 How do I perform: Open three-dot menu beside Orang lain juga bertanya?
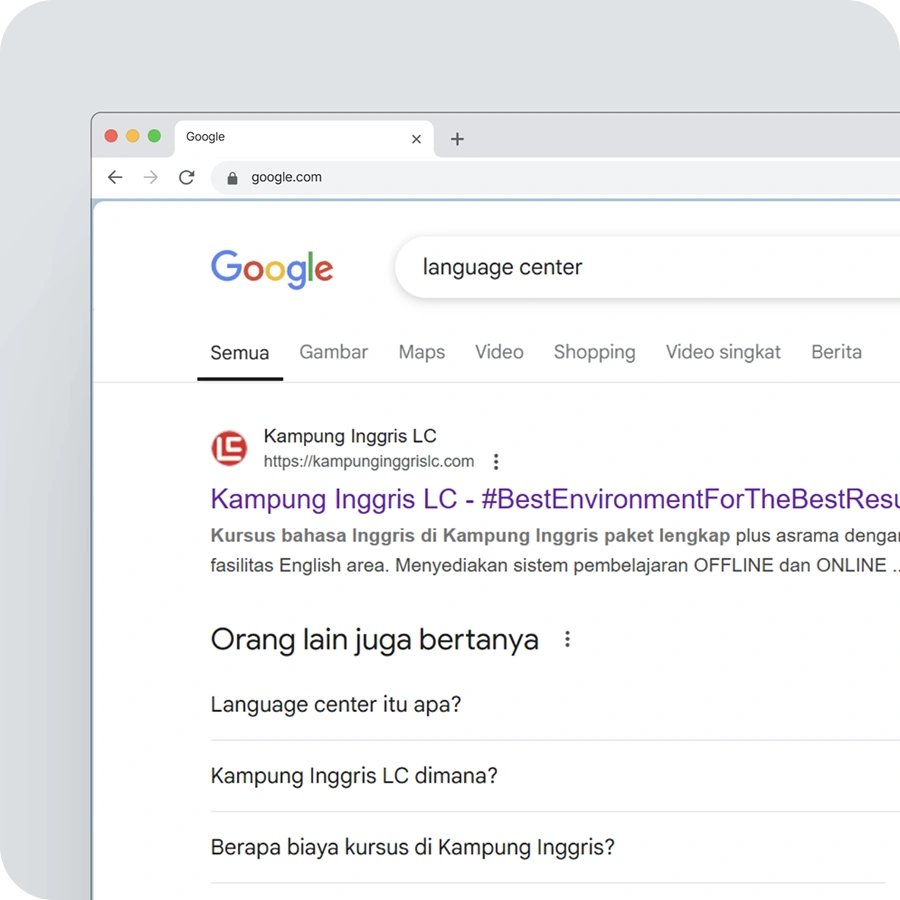[567, 639]
